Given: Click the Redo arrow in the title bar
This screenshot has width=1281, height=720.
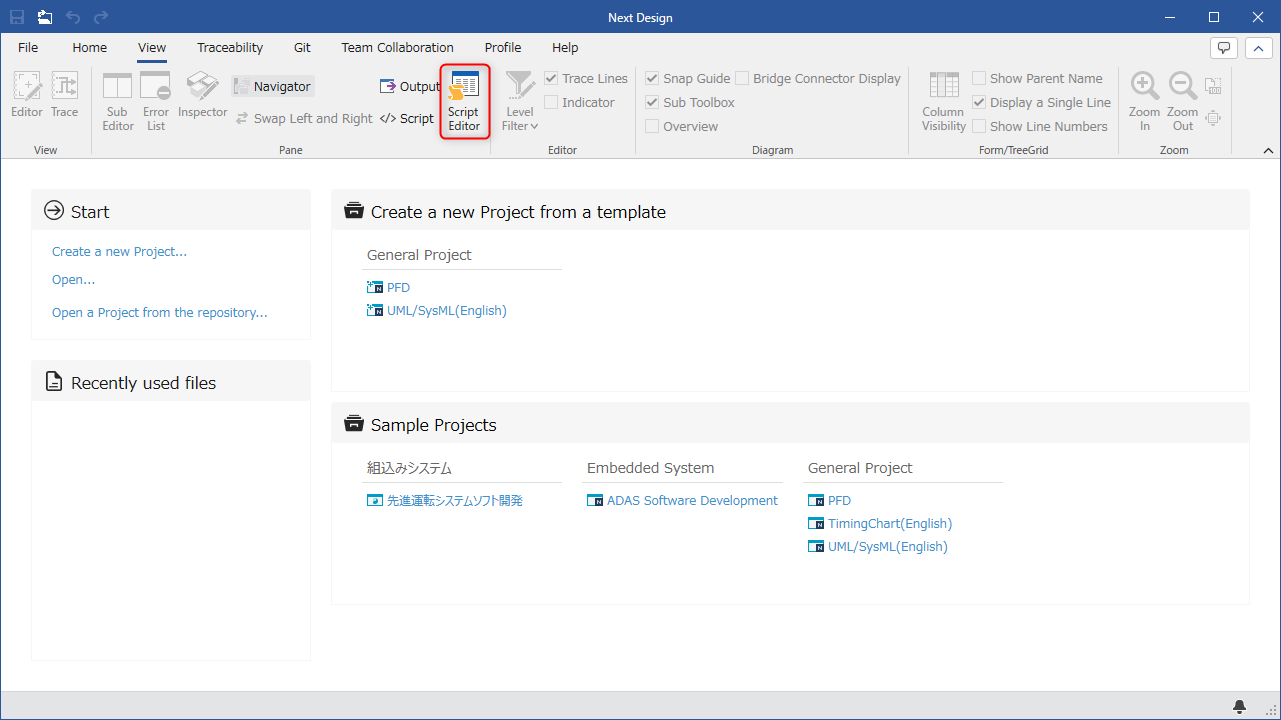Looking at the screenshot, I should click(101, 17).
